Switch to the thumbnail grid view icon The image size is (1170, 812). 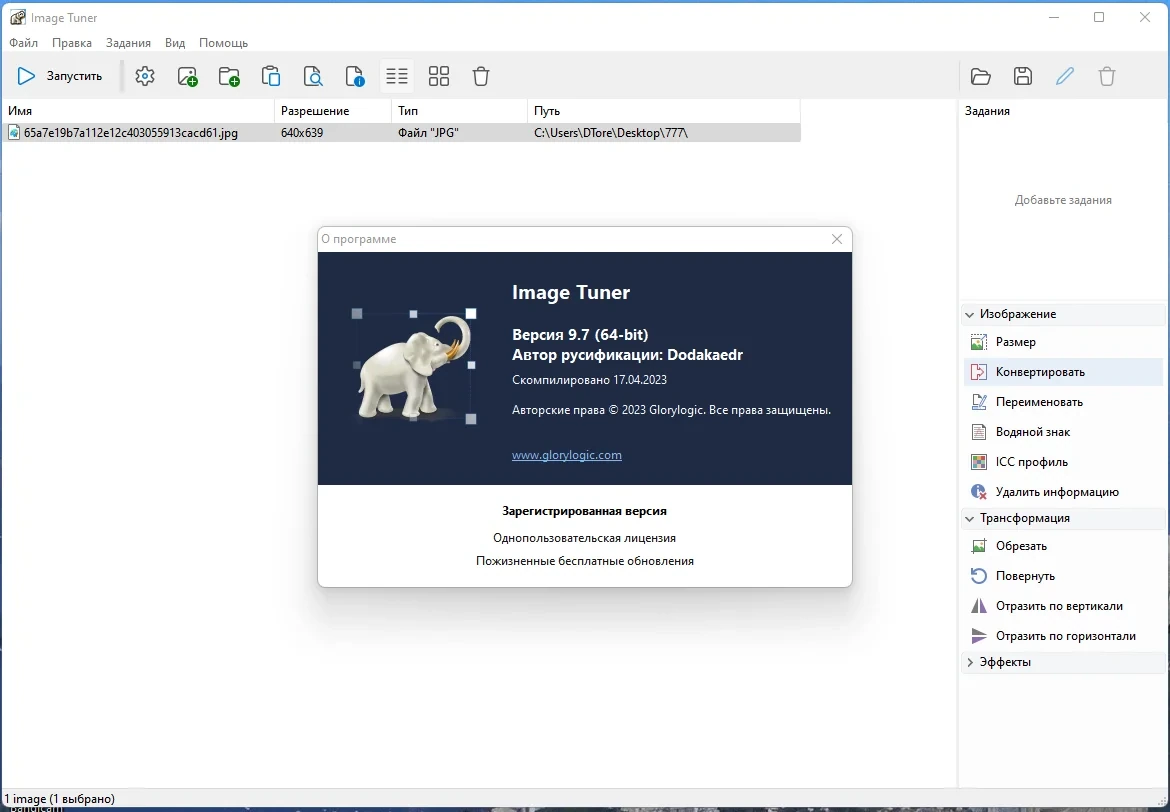pyautogui.click(x=439, y=76)
